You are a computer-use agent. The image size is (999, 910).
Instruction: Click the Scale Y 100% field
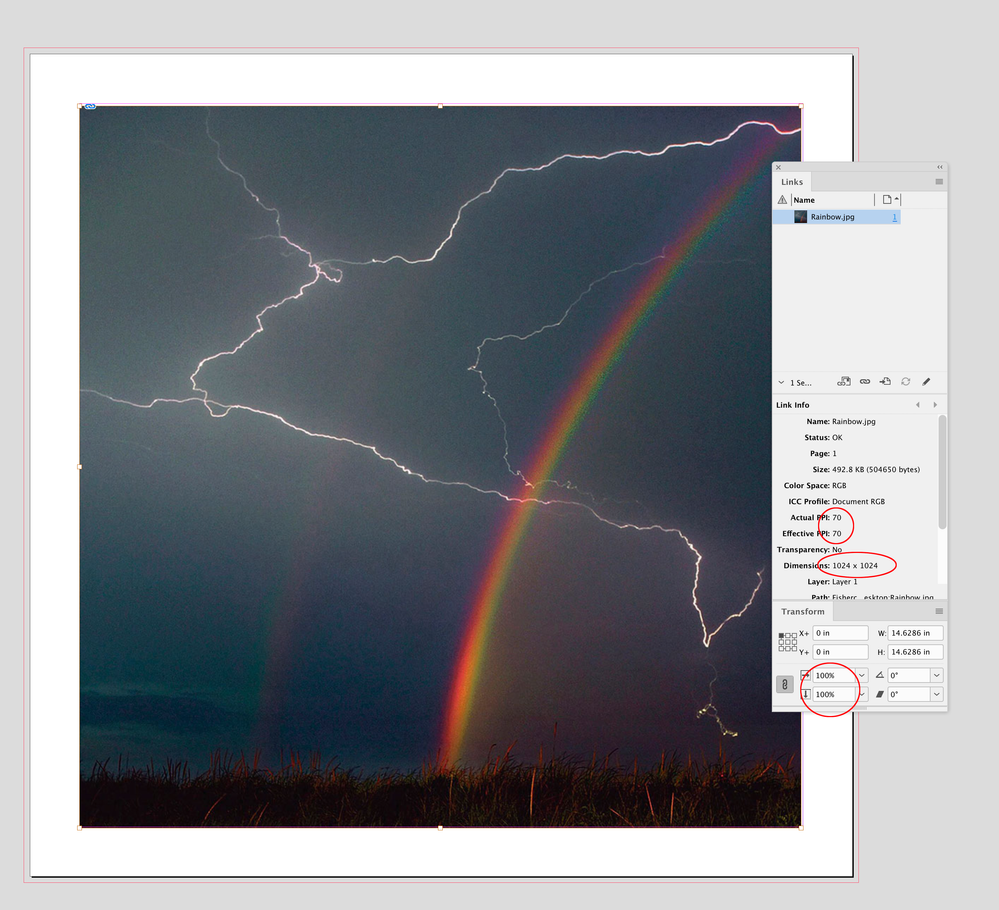(x=834, y=694)
